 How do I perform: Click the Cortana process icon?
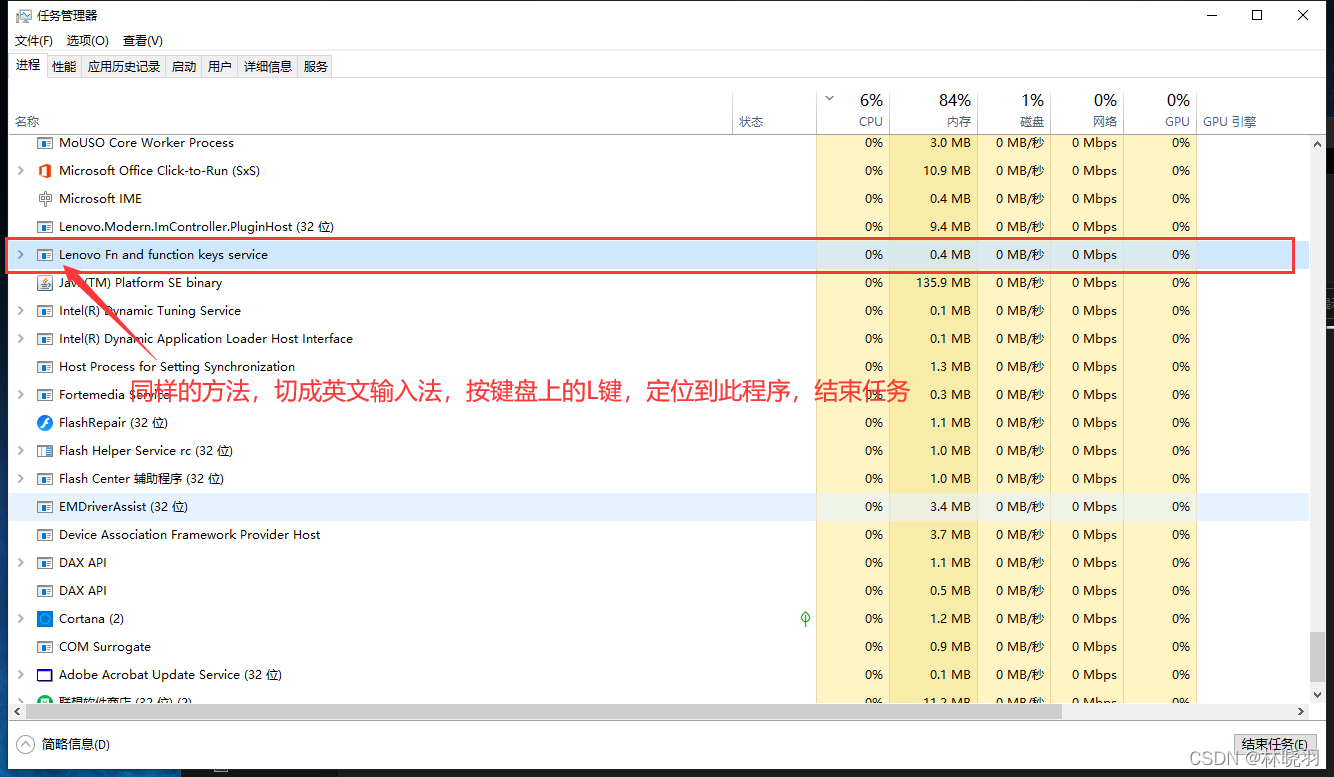click(x=44, y=619)
